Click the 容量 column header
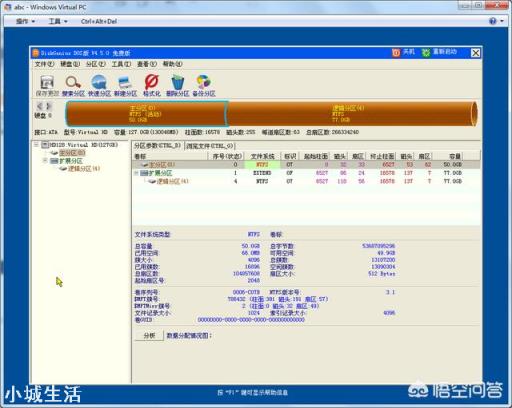 pos(449,156)
